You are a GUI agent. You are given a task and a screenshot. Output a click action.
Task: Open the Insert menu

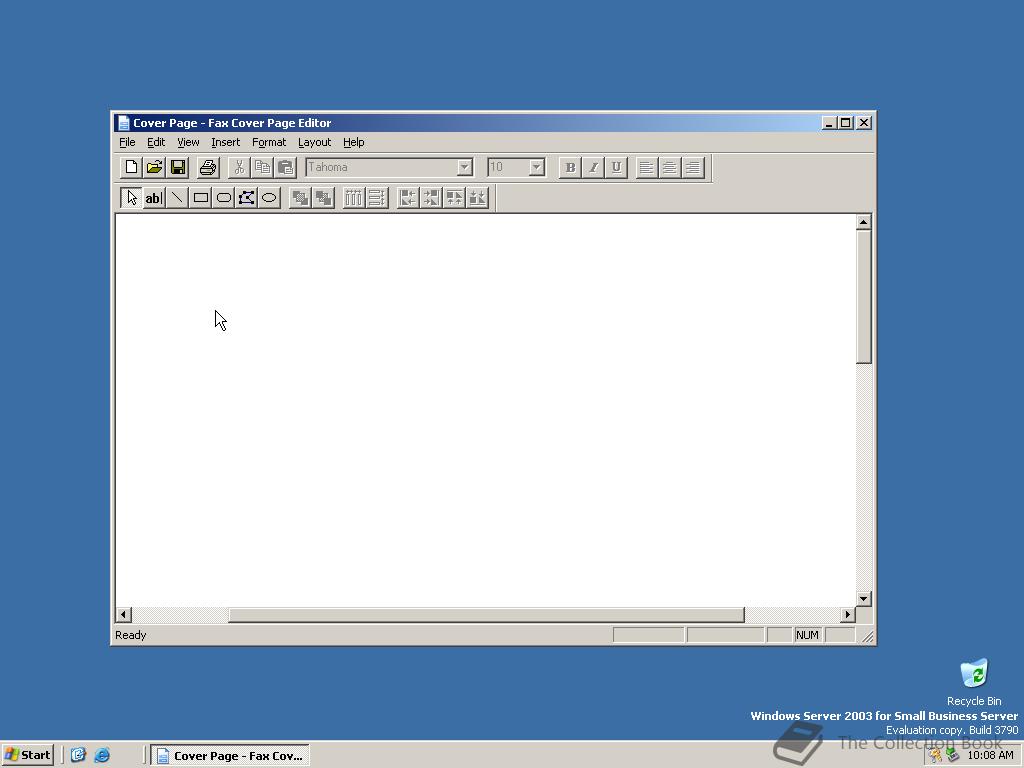pos(225,142)
